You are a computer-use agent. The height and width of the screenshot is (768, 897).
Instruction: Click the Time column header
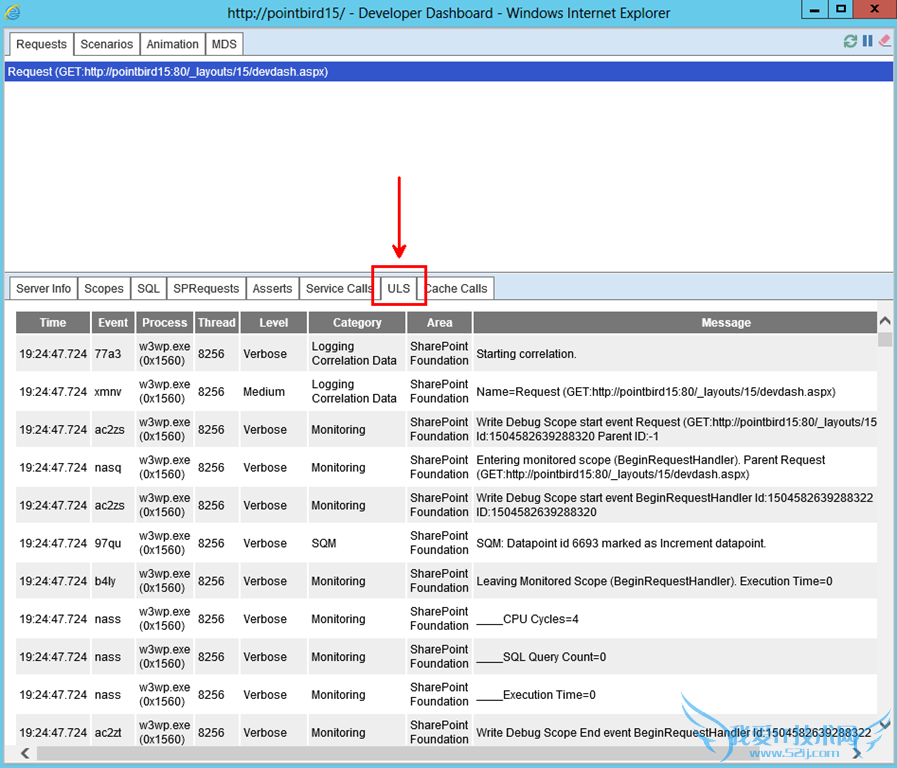pos(53,323)
